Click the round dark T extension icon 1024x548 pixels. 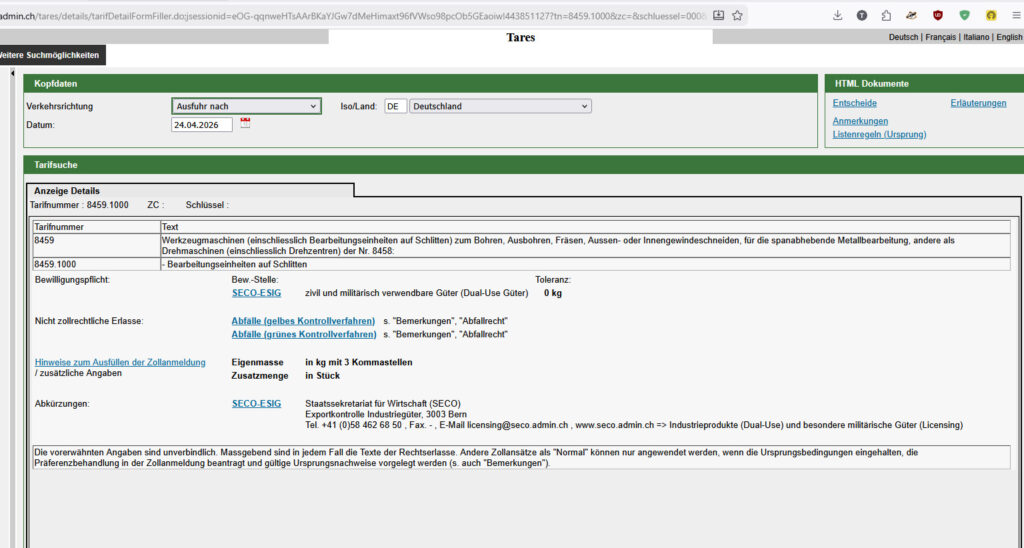tap(862, 15)
